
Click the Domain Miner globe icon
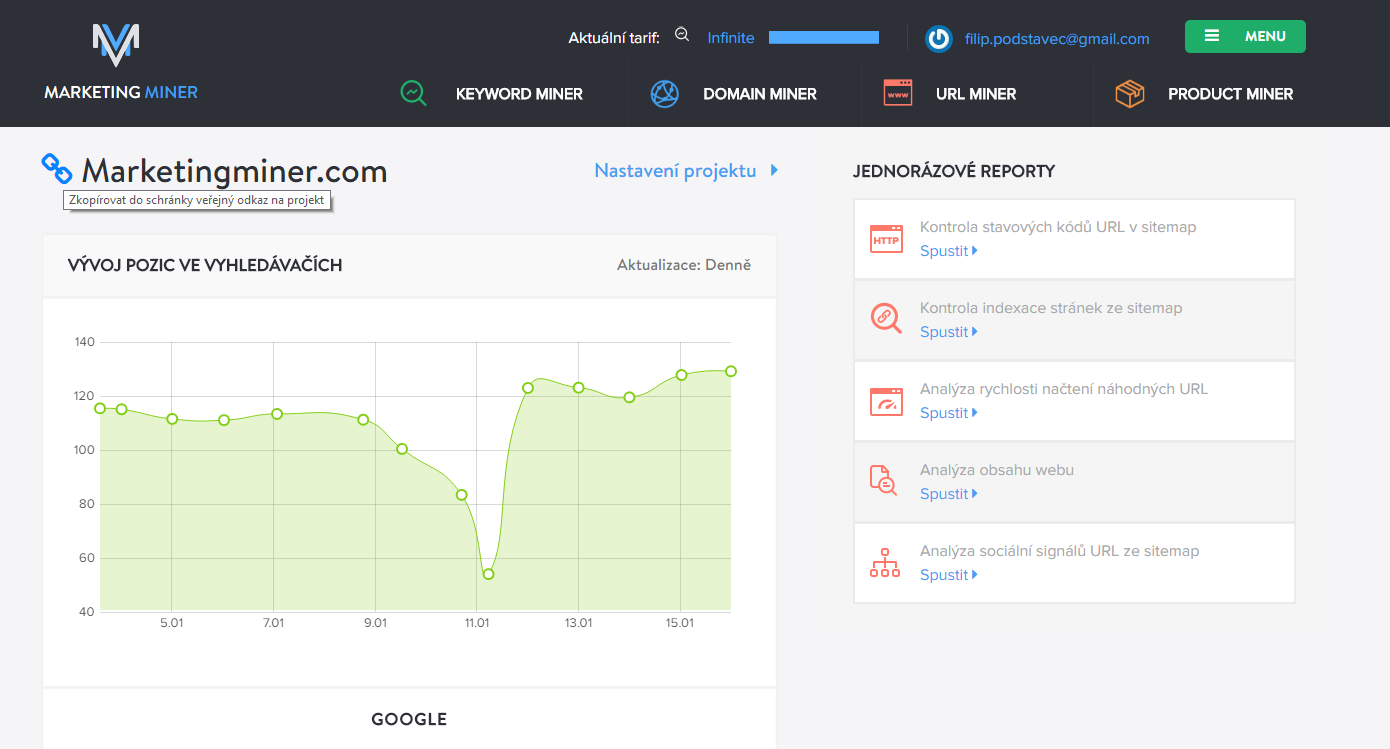(665, 94)
